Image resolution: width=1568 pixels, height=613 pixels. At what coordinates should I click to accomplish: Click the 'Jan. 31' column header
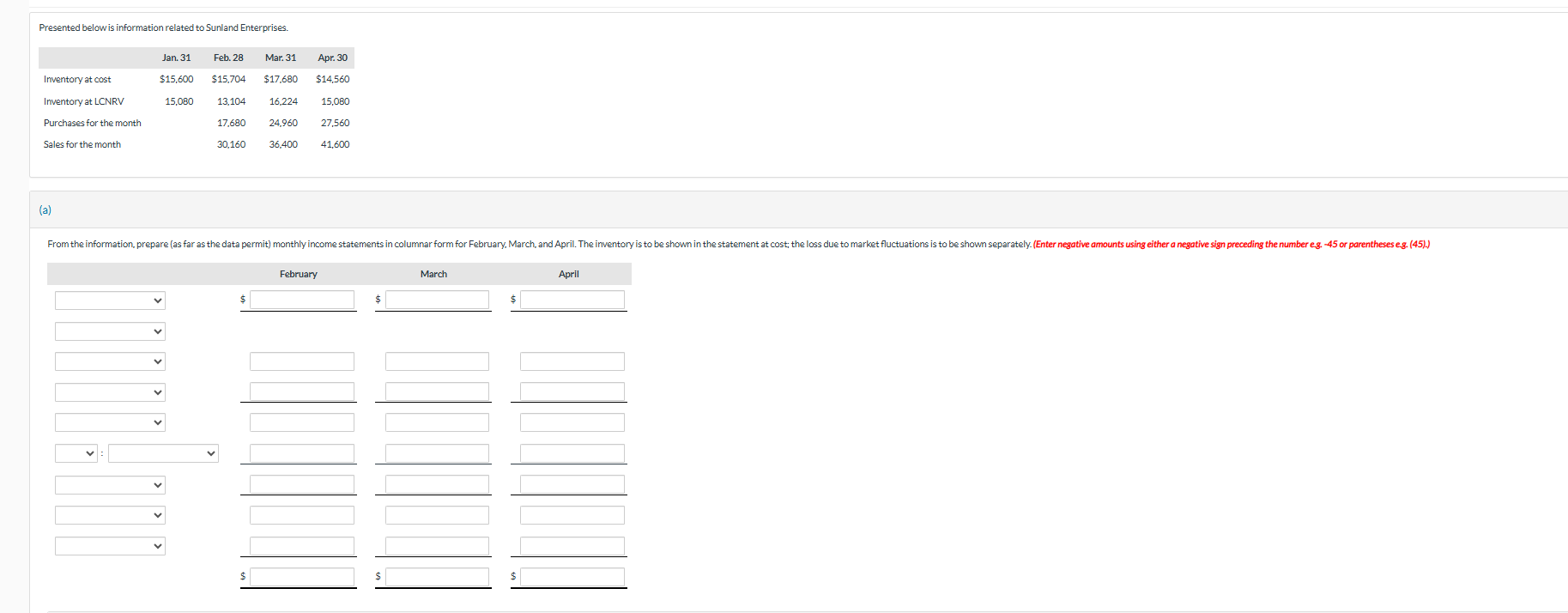pyautogui.click(x=177, y=58)
